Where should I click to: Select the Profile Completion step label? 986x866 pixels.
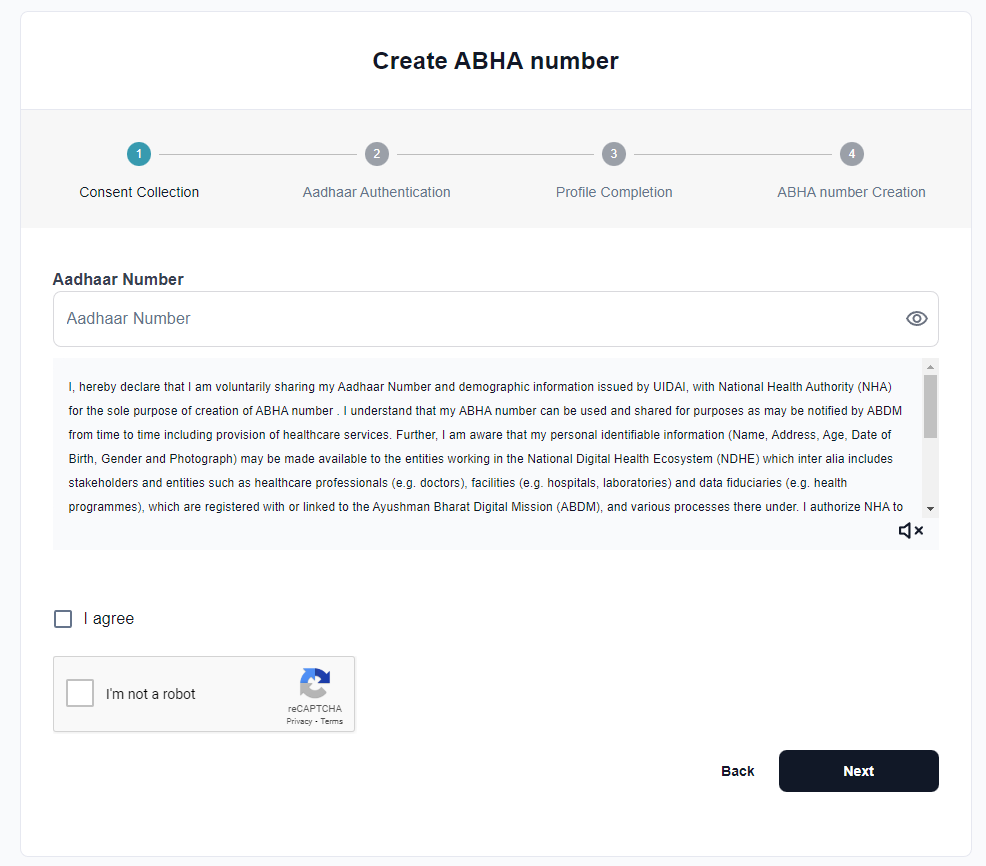coord(614,192)
